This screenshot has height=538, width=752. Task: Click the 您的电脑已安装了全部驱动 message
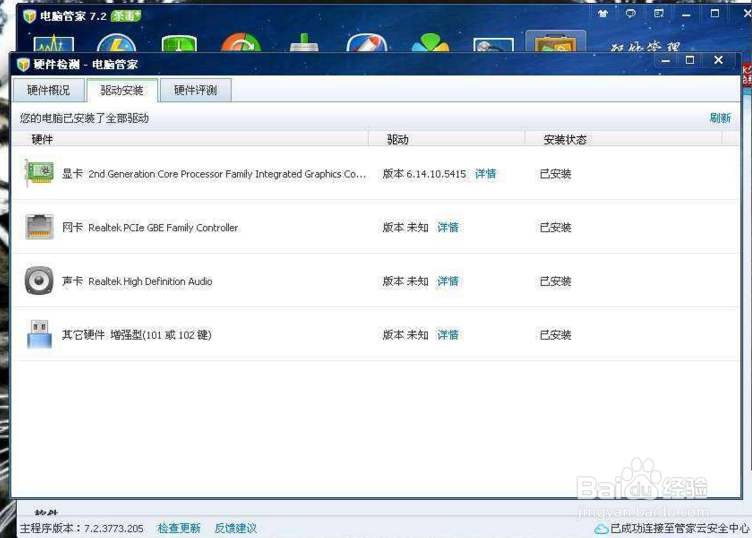[84, 118]
